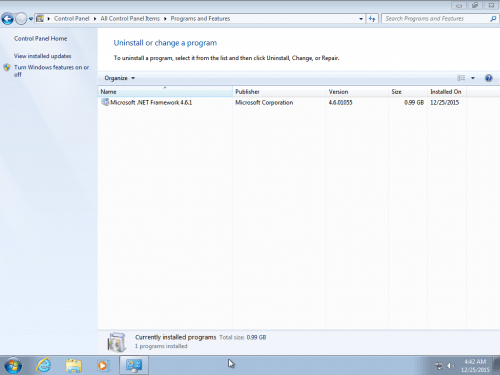Select All Control Panel Items breadcrumb

130,19
